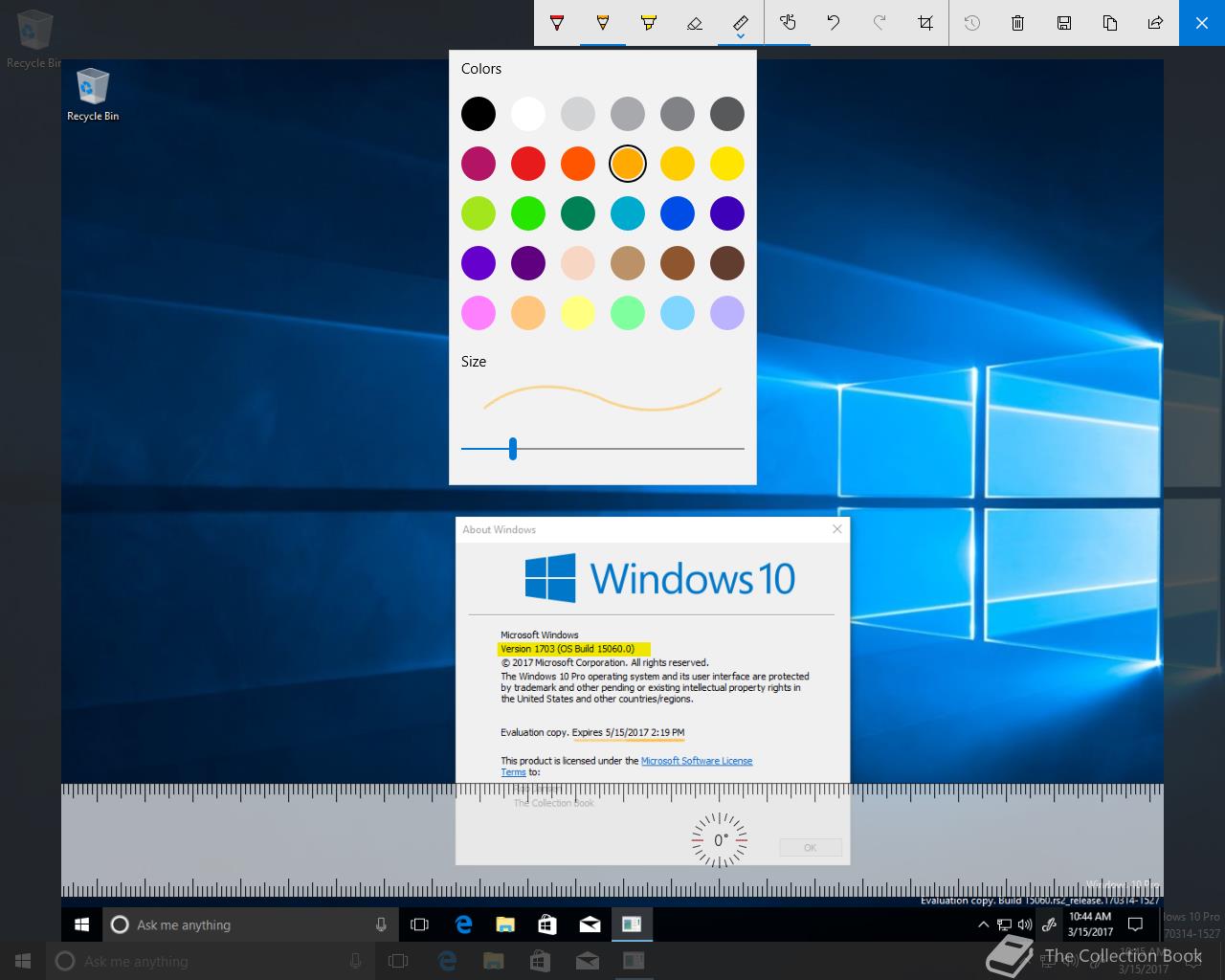Copy the sketch to the clipboard

(x=1109, y=23)
